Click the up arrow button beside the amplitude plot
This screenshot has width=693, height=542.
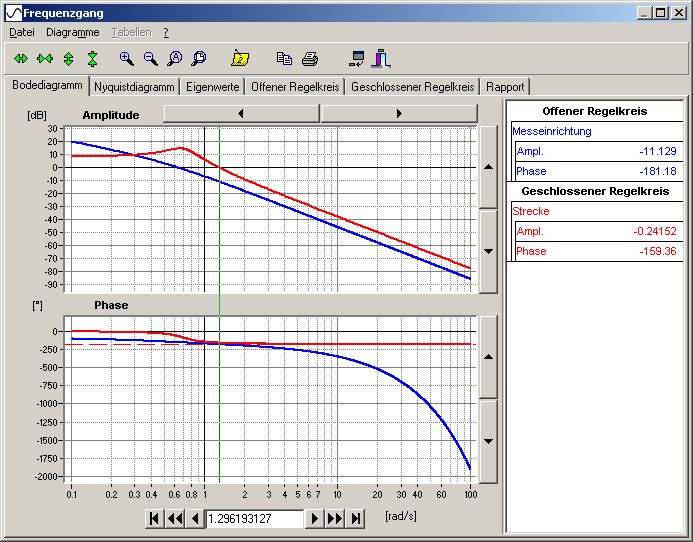[x=488, y=167]
